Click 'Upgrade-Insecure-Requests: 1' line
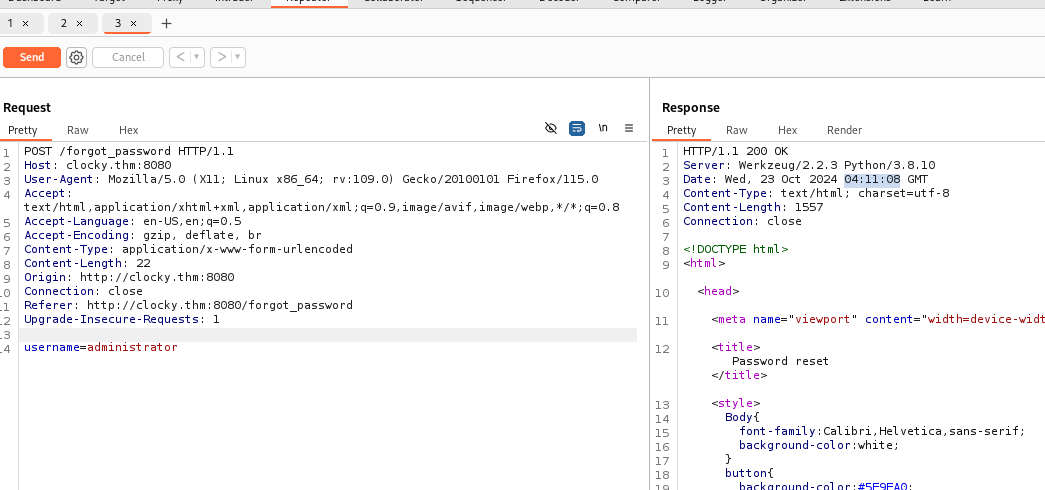Screen dimensions: 1045x490 122,319
